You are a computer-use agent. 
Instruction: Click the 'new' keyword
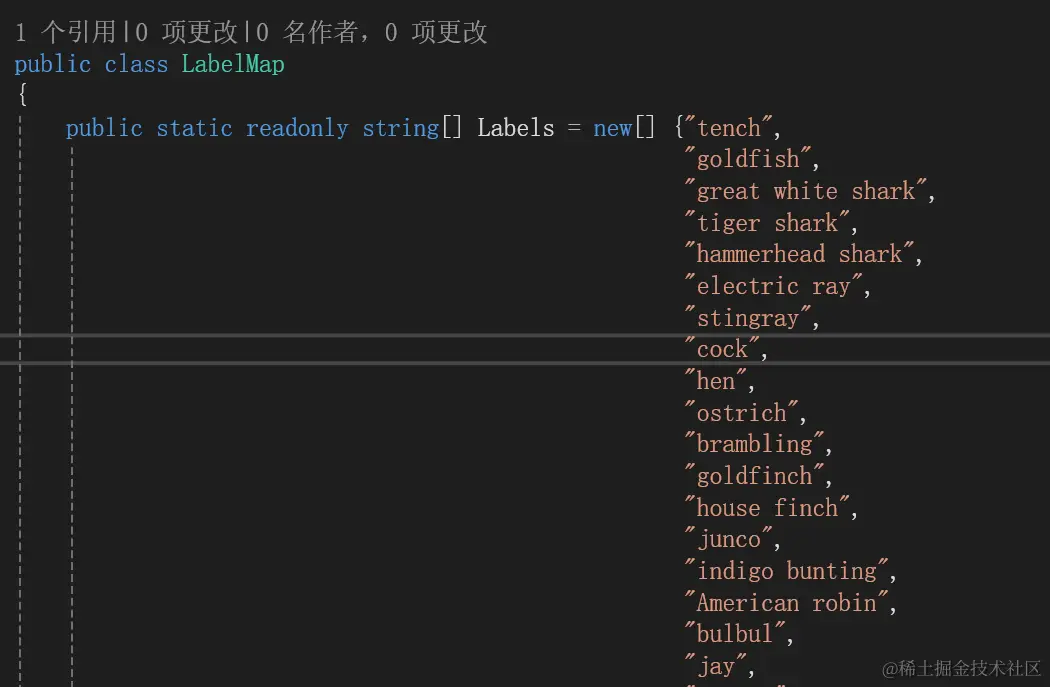(612, 128)
